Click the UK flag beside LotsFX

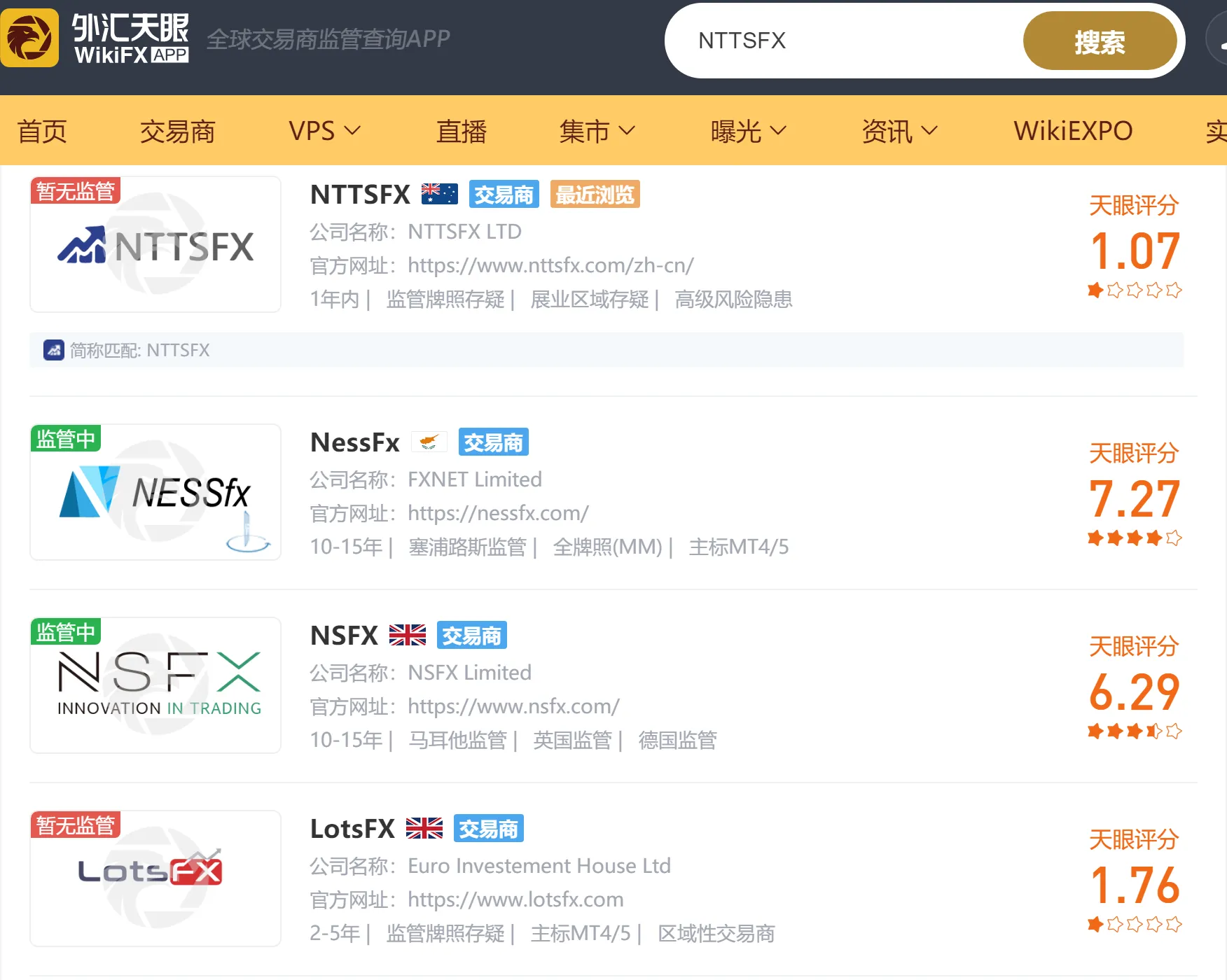(x=424, y=828)
